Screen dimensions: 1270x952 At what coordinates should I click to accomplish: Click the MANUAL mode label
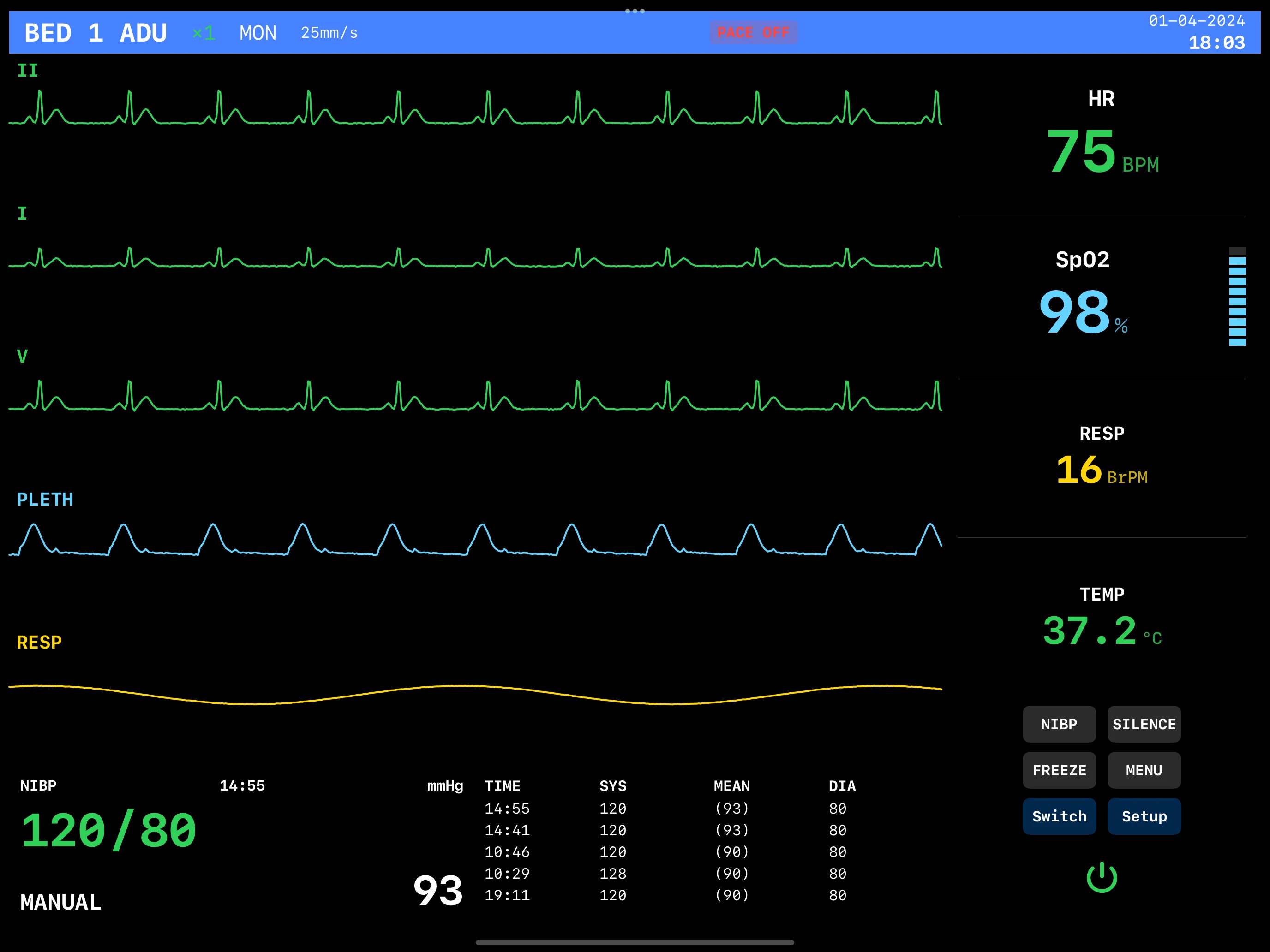pyautogui.click(x=61, y=902)
